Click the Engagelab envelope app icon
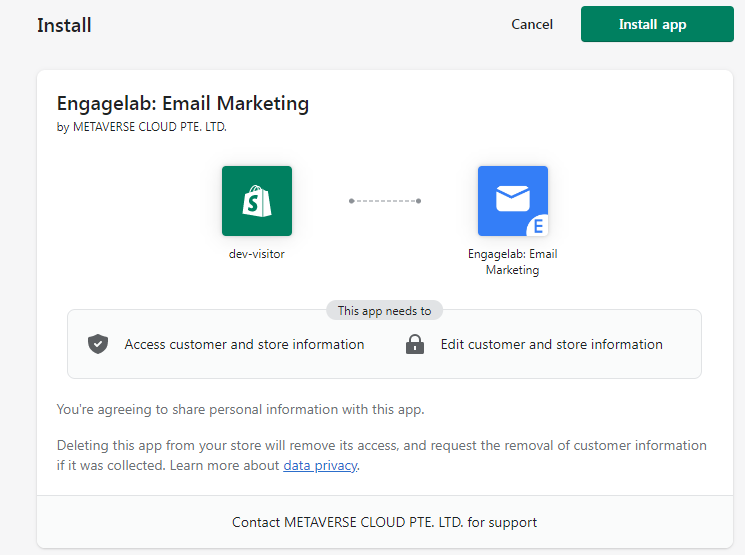745x555 pixels. tap(513, 201)
